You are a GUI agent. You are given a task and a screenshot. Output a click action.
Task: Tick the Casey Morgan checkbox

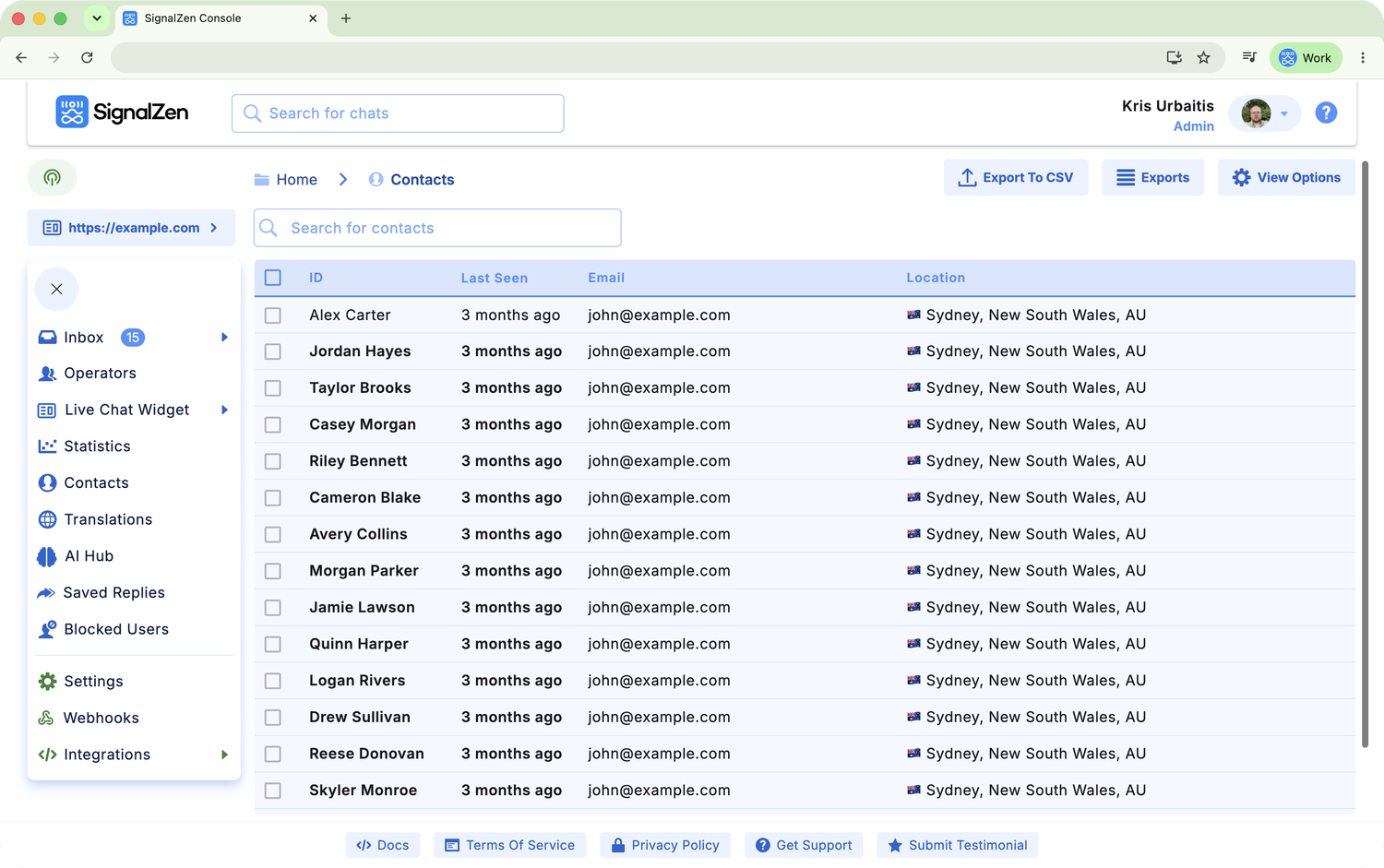tap(273, 425)
